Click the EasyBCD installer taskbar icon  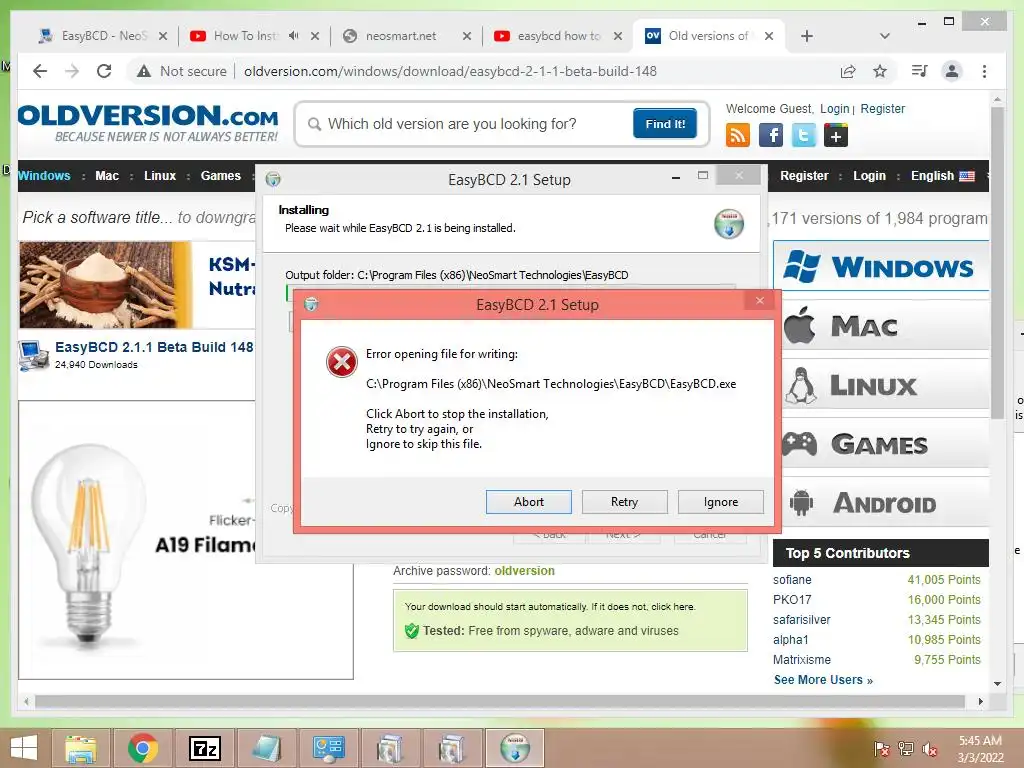(x=515, y=748)
